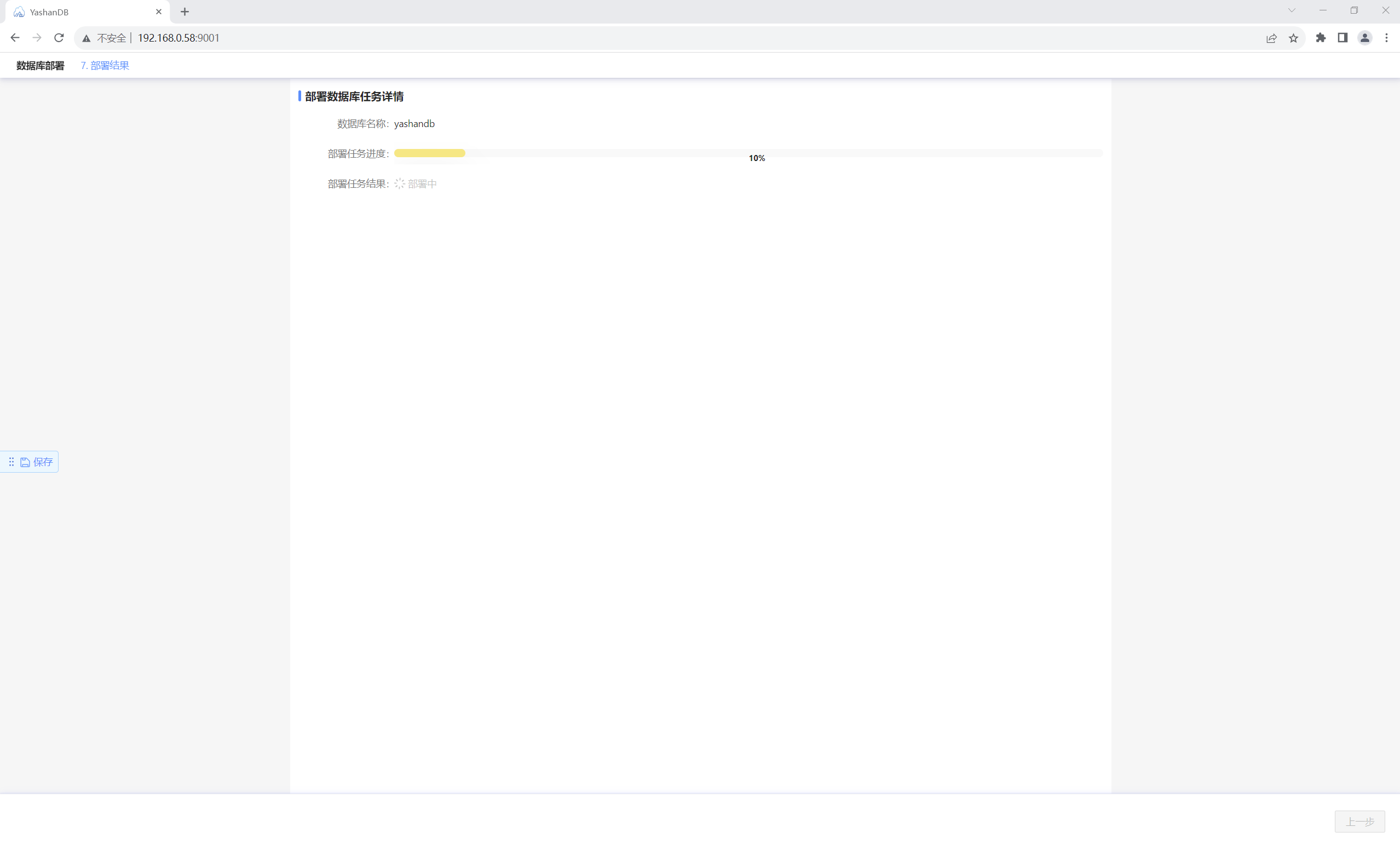This screenshot has height=844, width=1400.
Task: Toggle the browser side panel
Action: tap(1342, 37)
